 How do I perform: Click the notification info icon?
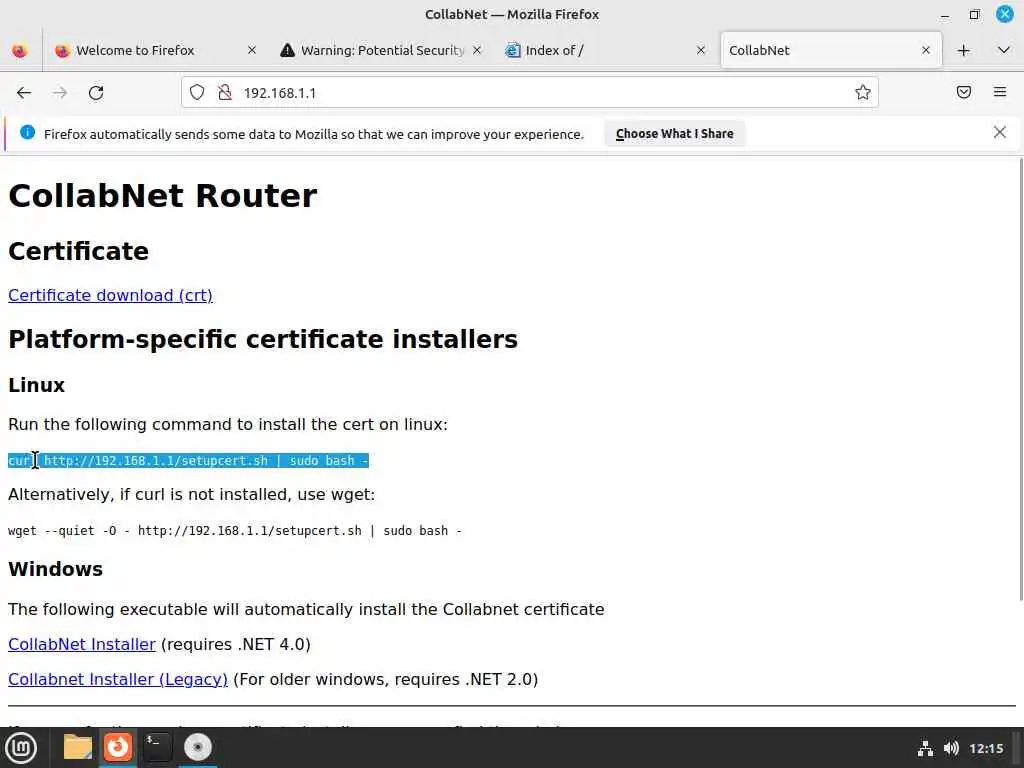coord(27,133)
